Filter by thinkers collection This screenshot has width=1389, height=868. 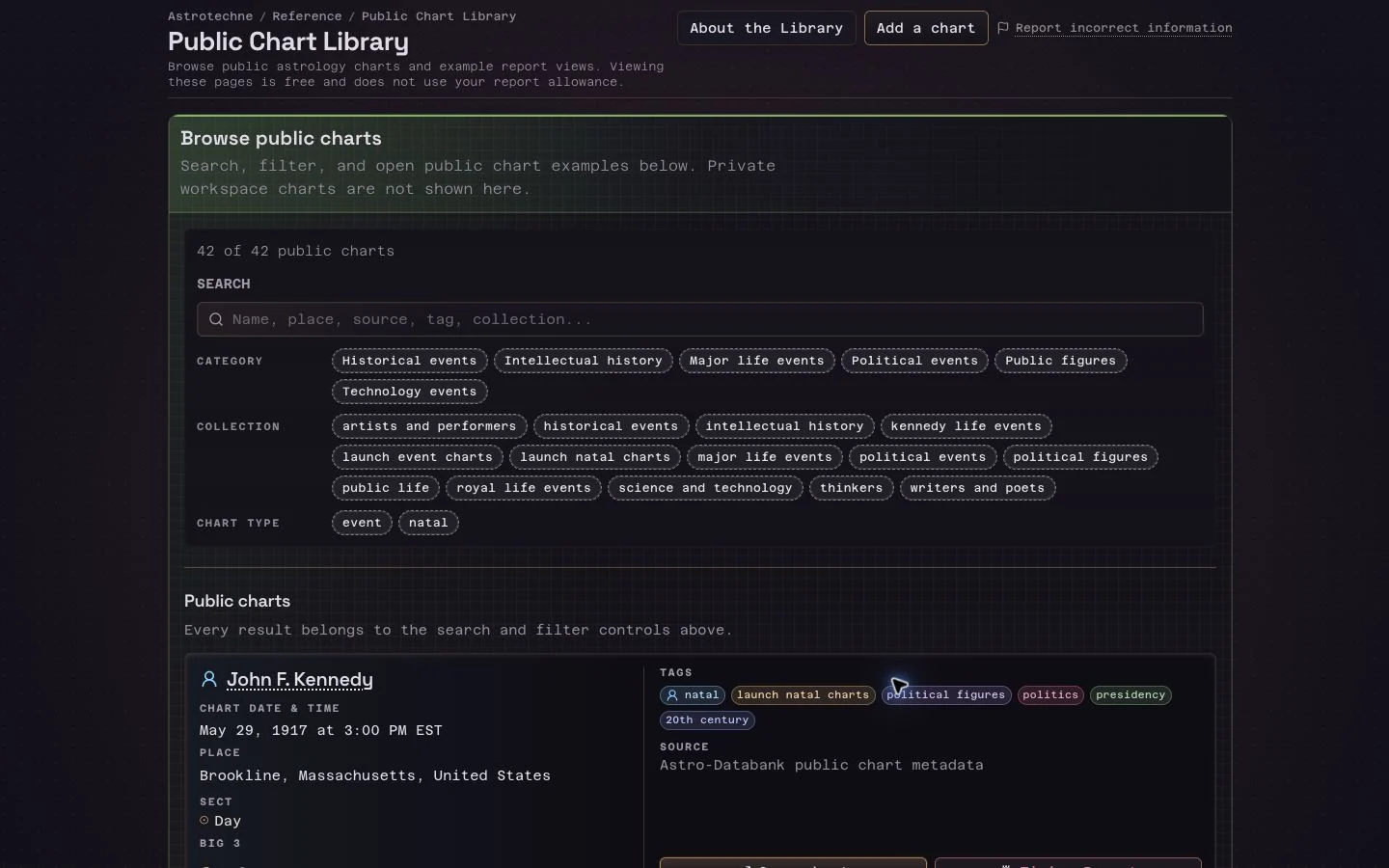point(852,488)
